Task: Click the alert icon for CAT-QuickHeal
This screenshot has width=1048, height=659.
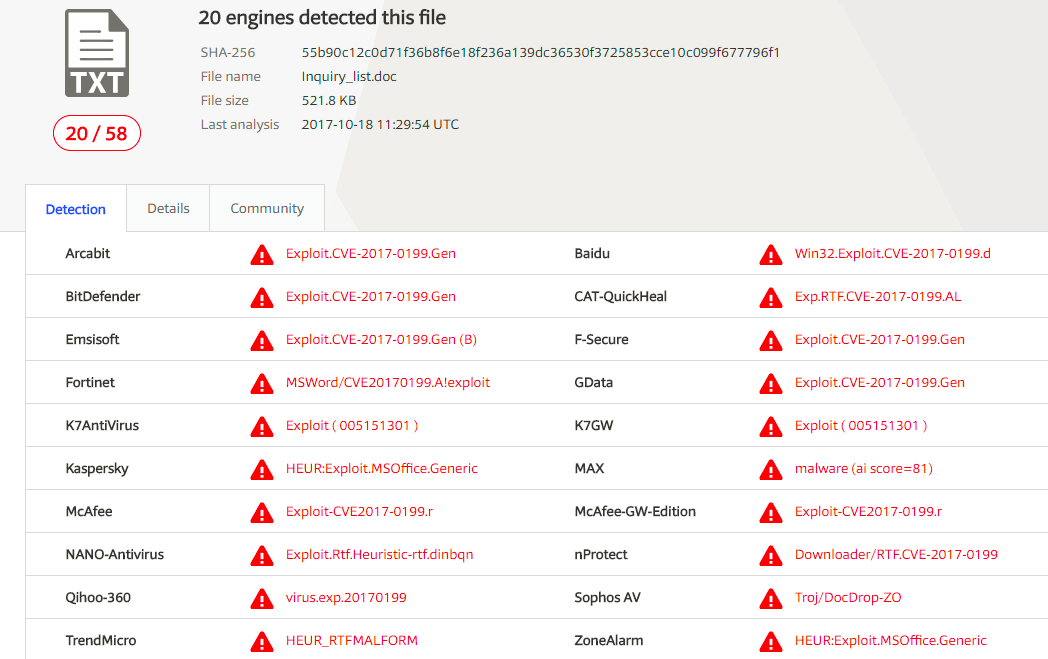Action: click(x=771, y=298)
